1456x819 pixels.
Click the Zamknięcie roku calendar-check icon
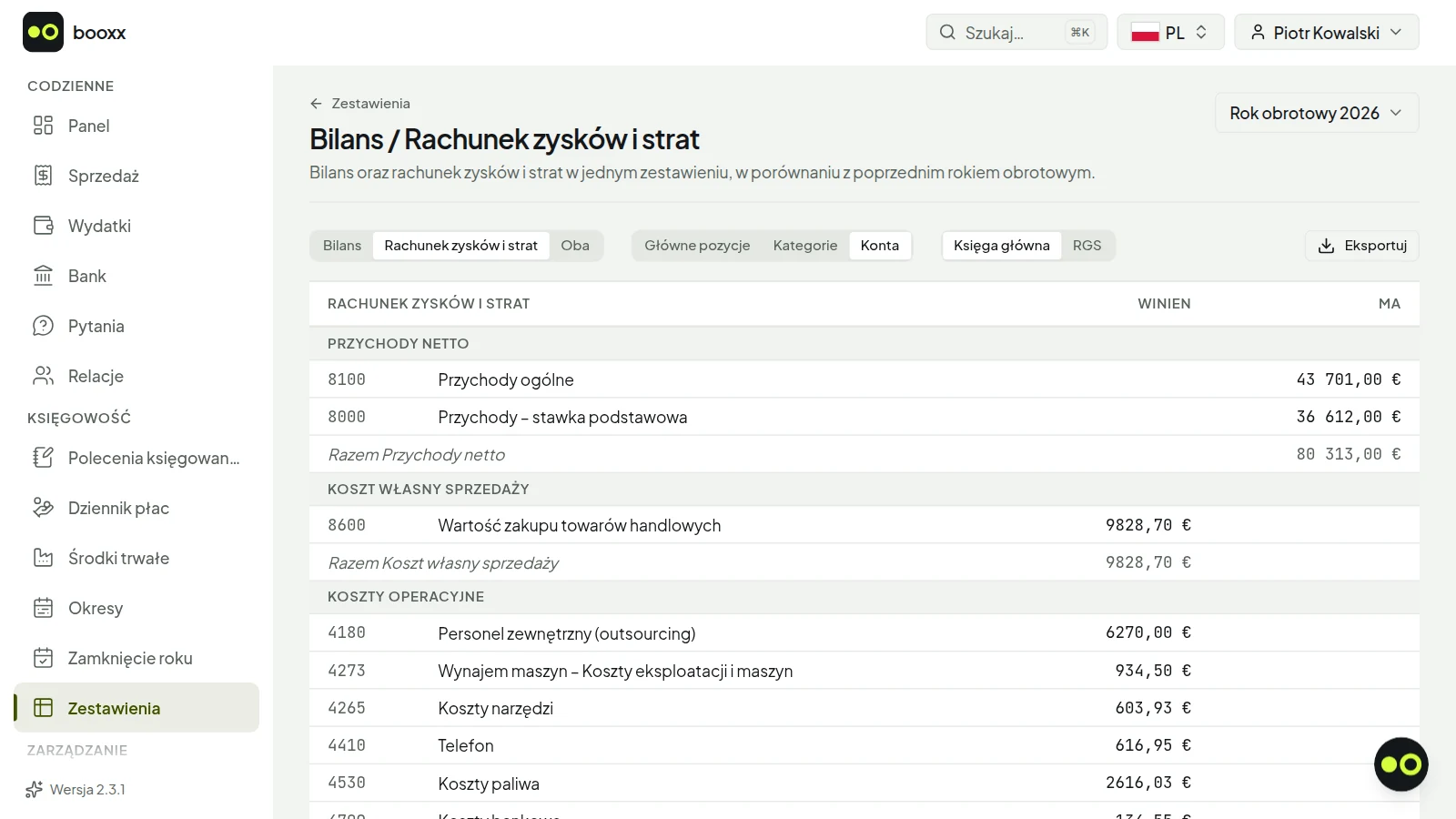click(43, 658)
